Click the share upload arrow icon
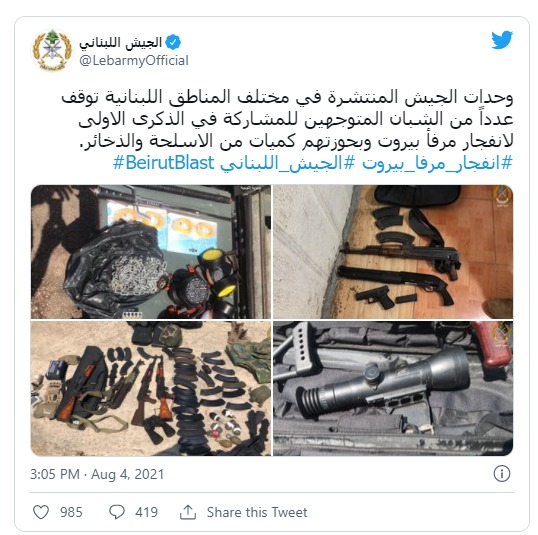The height and width of the screenshot is (535, 538). click(x=188, y=512)
